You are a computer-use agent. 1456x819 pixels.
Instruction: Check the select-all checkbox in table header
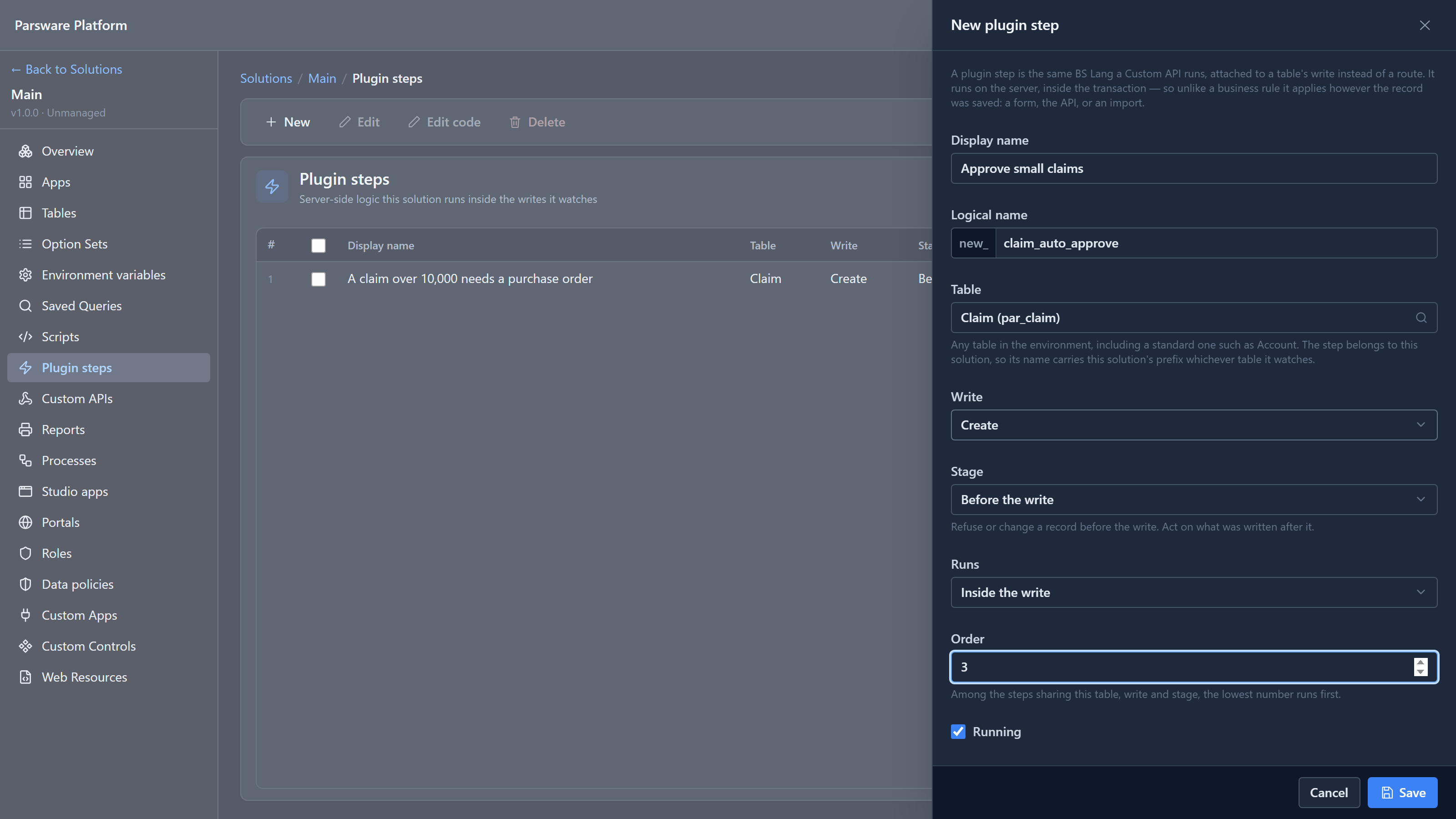point(318,246)
